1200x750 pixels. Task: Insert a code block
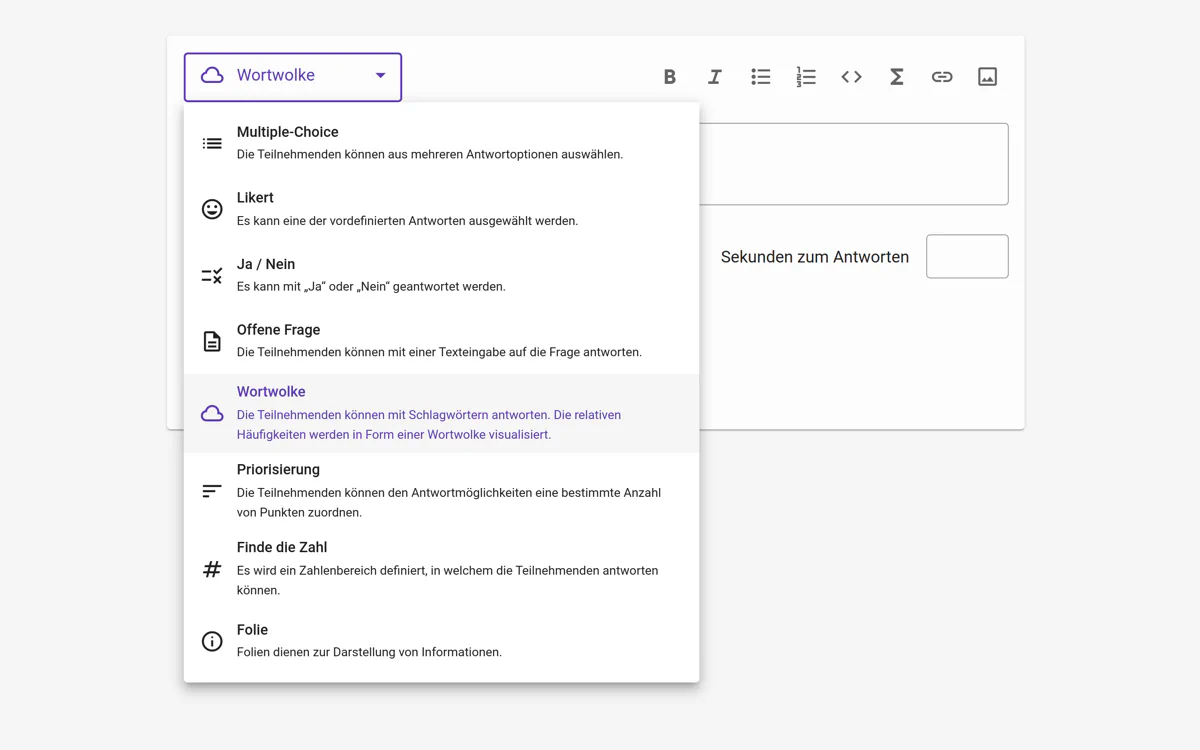click(851, 77)
